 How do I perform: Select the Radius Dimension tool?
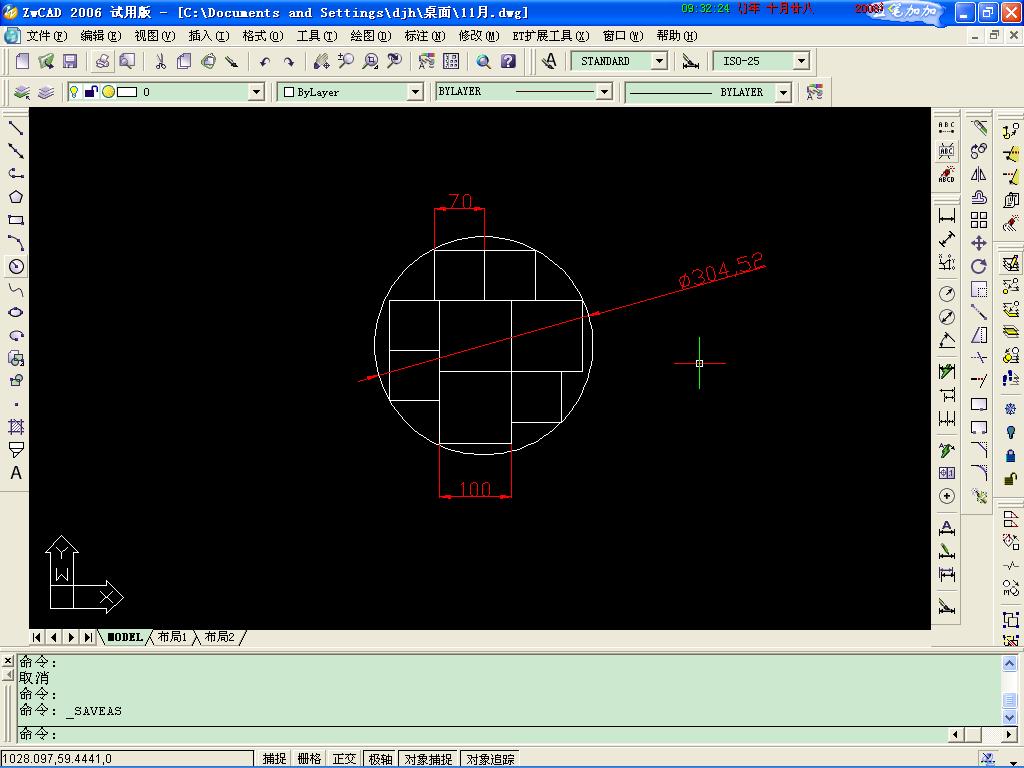coord(946,294)
